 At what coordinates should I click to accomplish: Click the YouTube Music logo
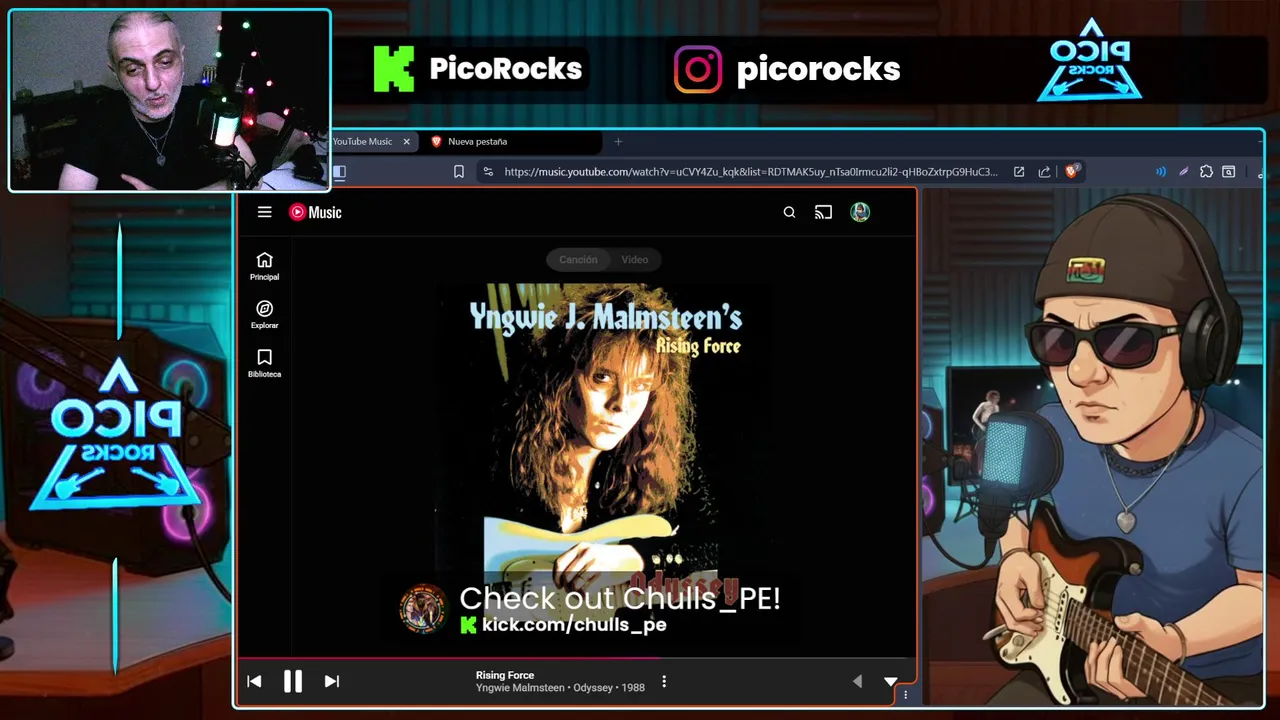[315, 212]
